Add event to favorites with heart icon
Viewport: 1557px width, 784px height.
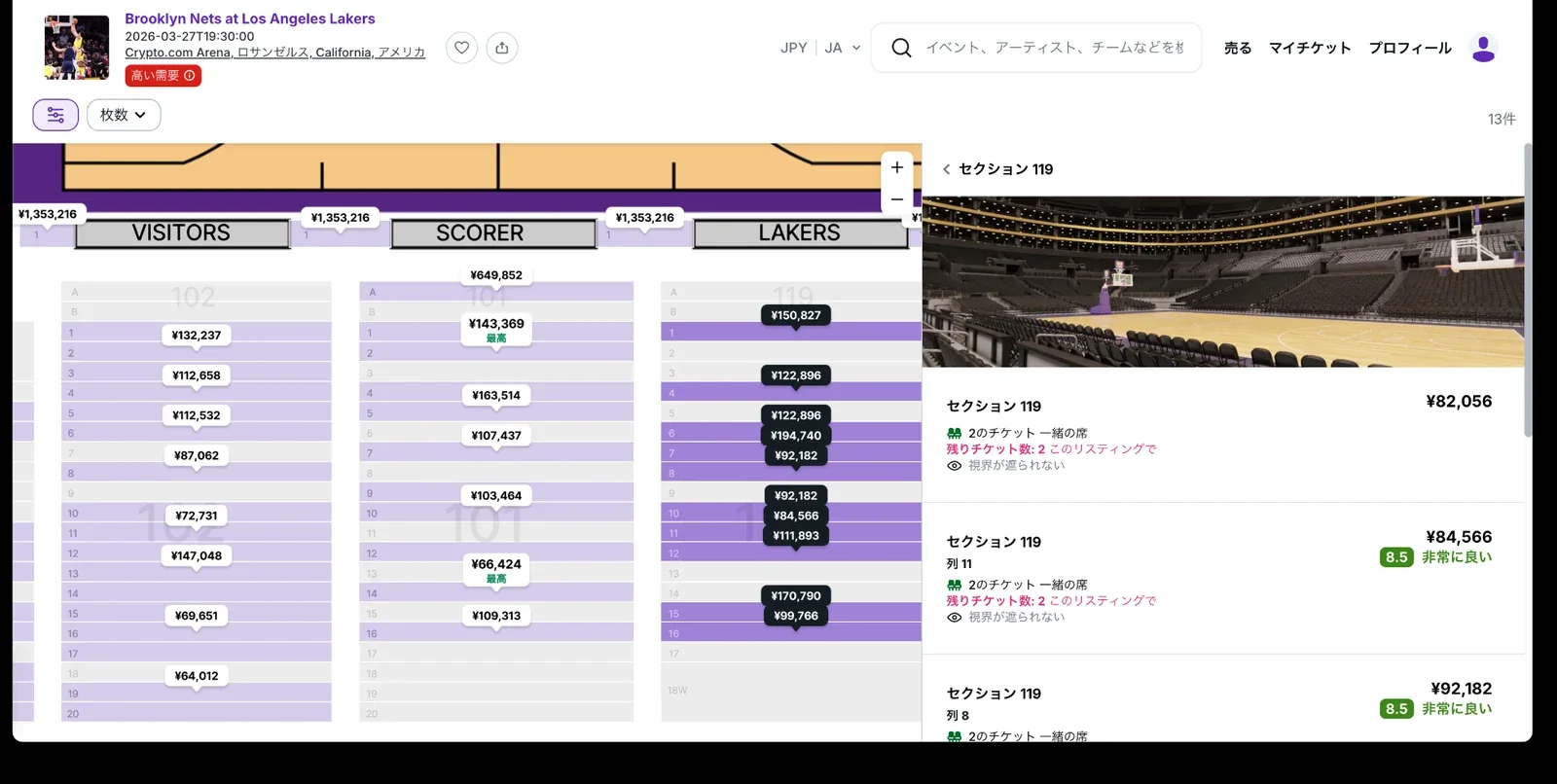[x=461, y=48]
